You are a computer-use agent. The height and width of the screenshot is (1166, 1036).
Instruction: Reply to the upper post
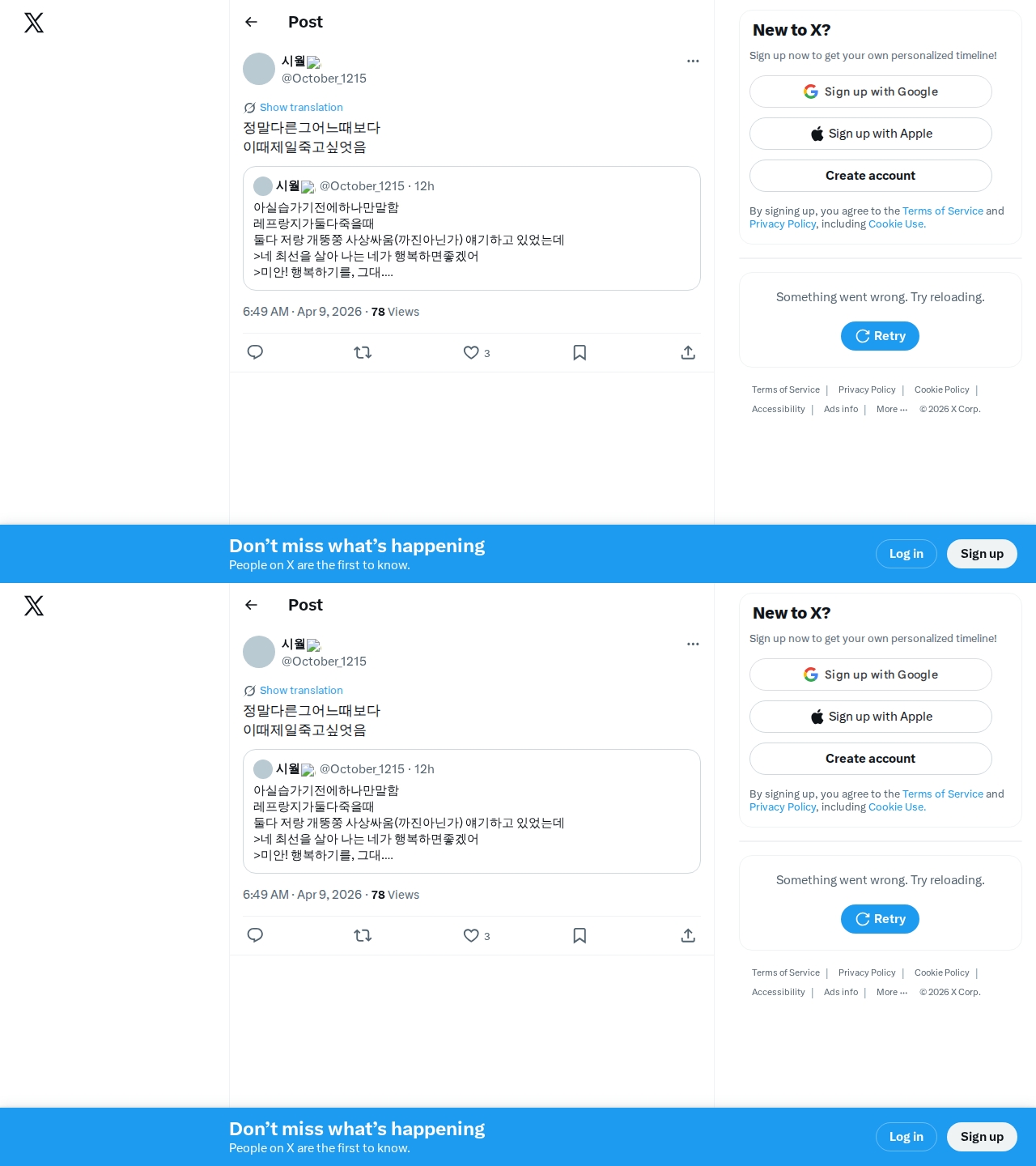255,352
